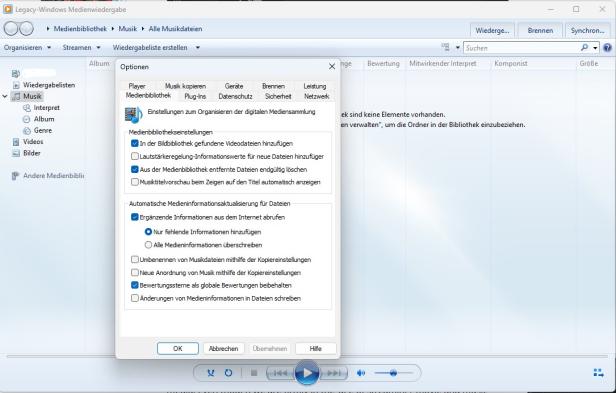Open the Synchronisieren pane tab

(588, 30)
